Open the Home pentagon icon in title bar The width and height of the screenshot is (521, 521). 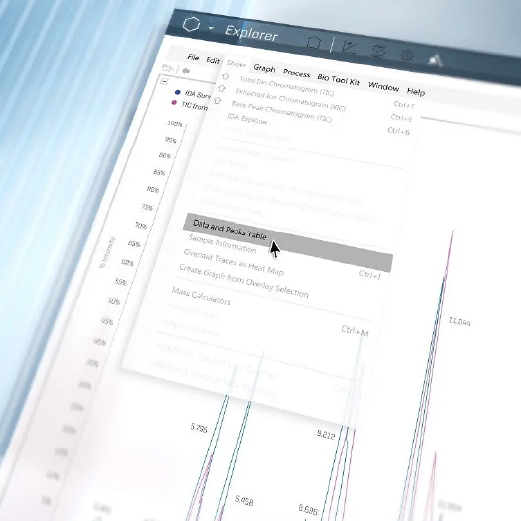click(x=313, y=43)
